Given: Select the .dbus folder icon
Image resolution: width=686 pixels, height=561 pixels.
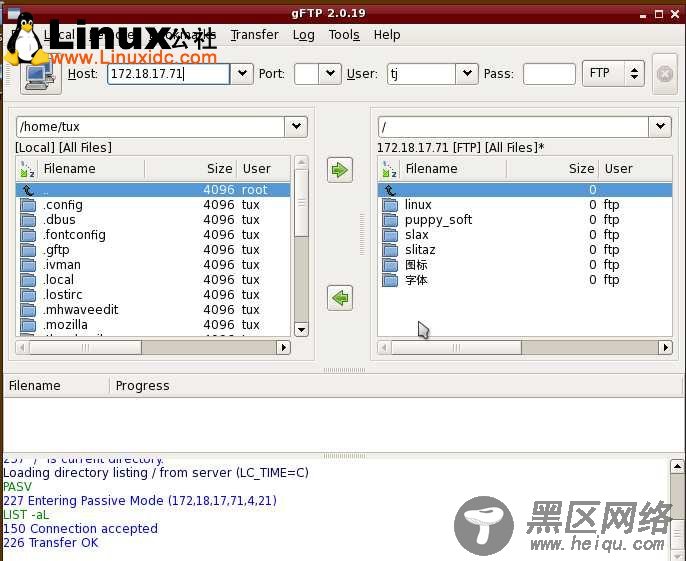Looking at the screenshot, I should coord(28,220).
